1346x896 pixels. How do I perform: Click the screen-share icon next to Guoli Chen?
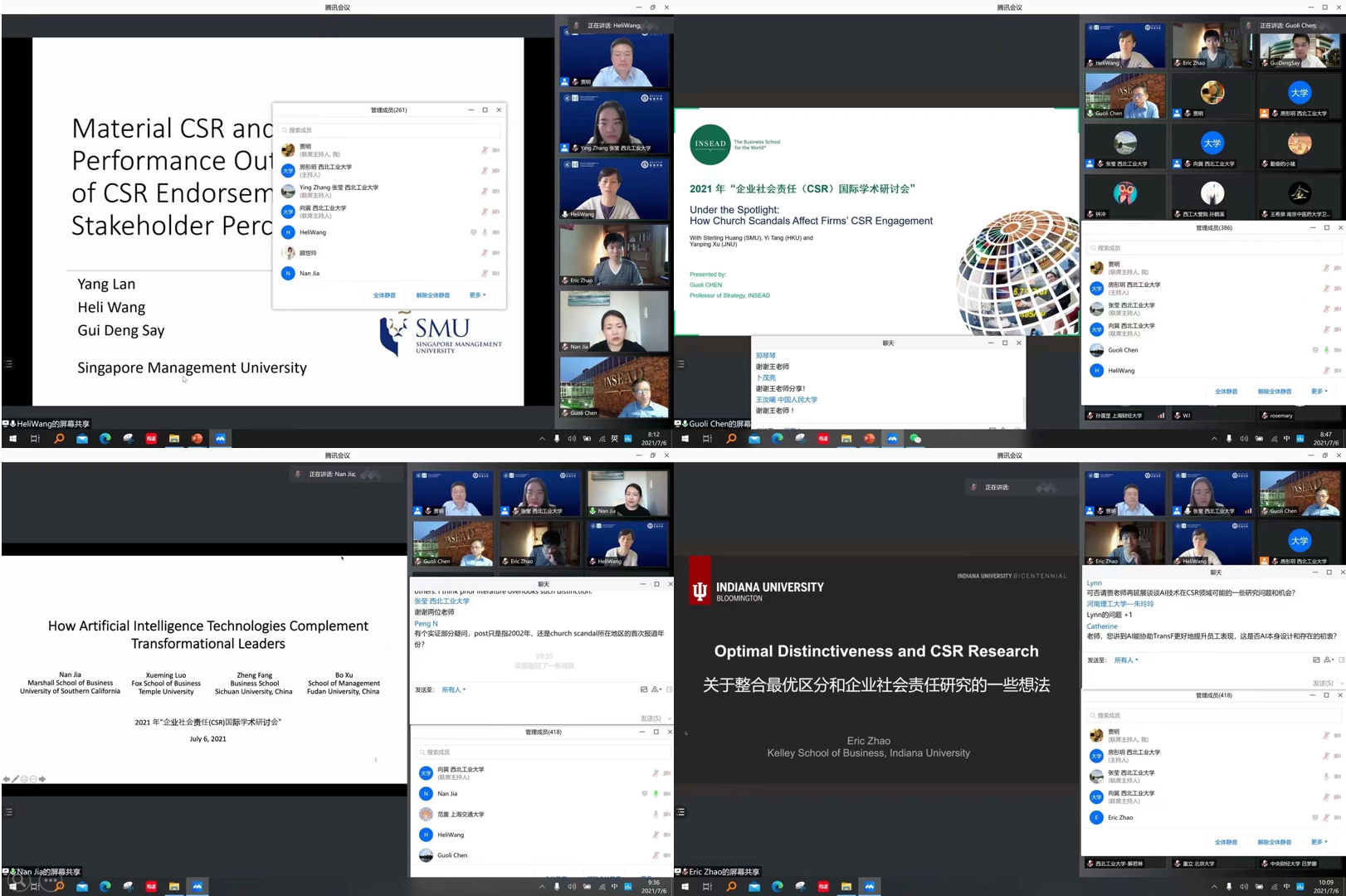tap(1314, 350)
